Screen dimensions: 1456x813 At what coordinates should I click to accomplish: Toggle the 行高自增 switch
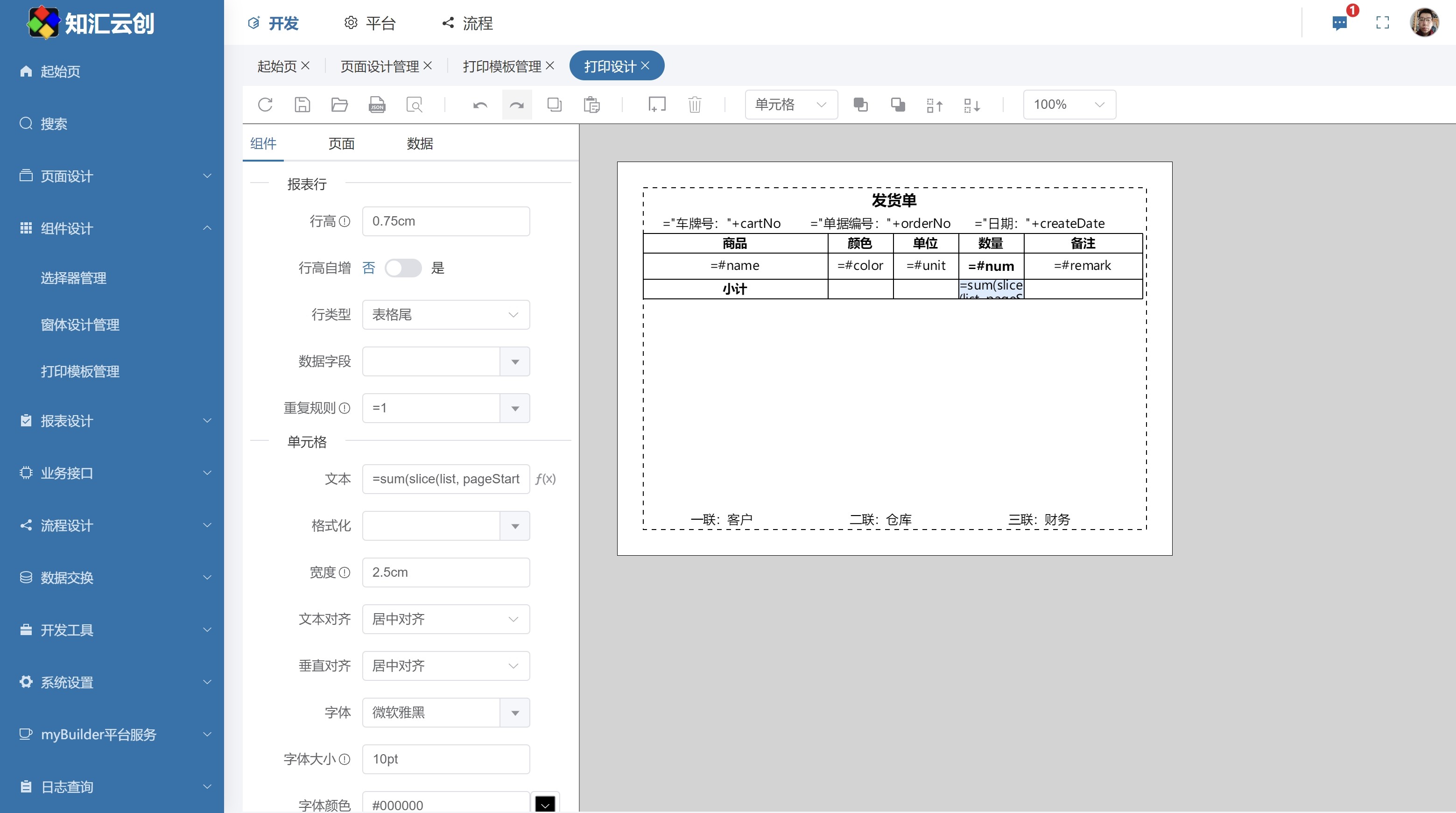[403, 268]
